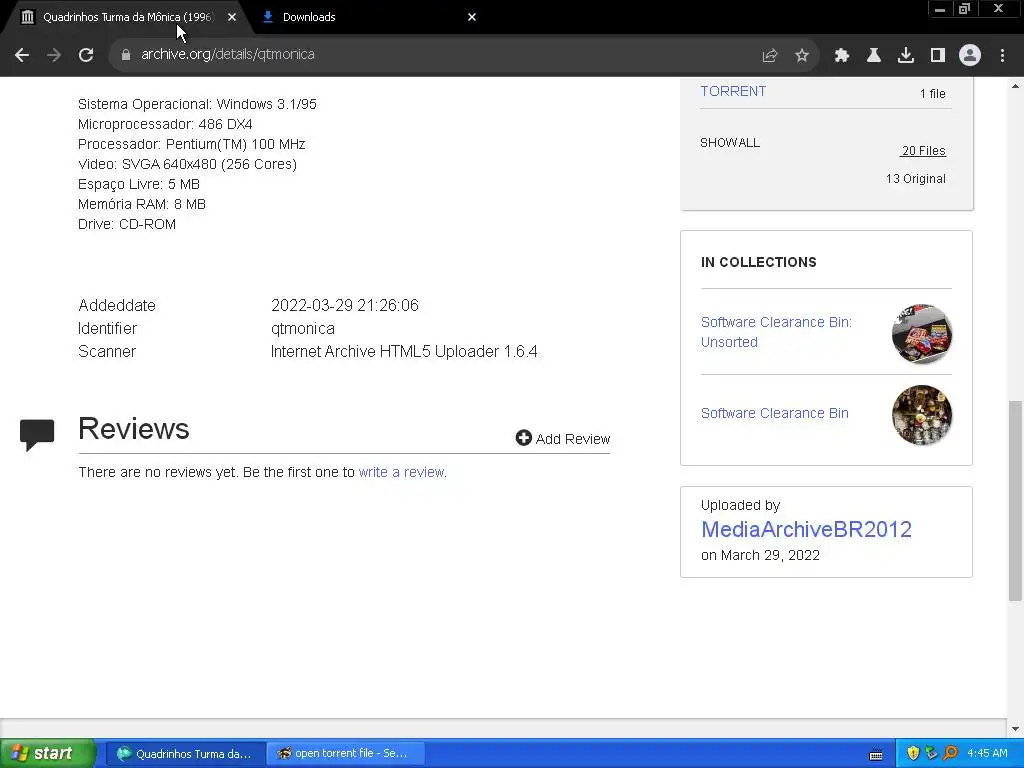Open Software Clearance Bin: Unsorted collection
1024x768 pixels.
776,332
